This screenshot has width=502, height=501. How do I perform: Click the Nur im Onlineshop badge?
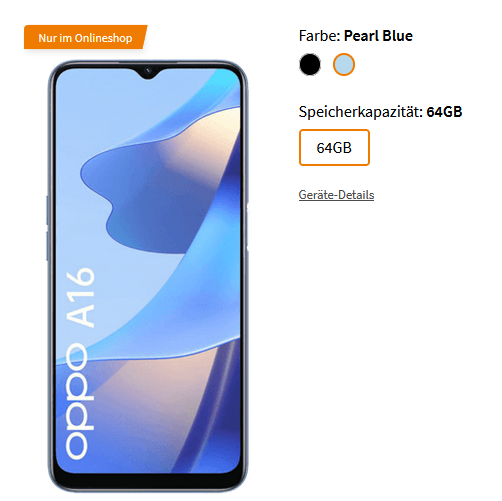[85, 37]
